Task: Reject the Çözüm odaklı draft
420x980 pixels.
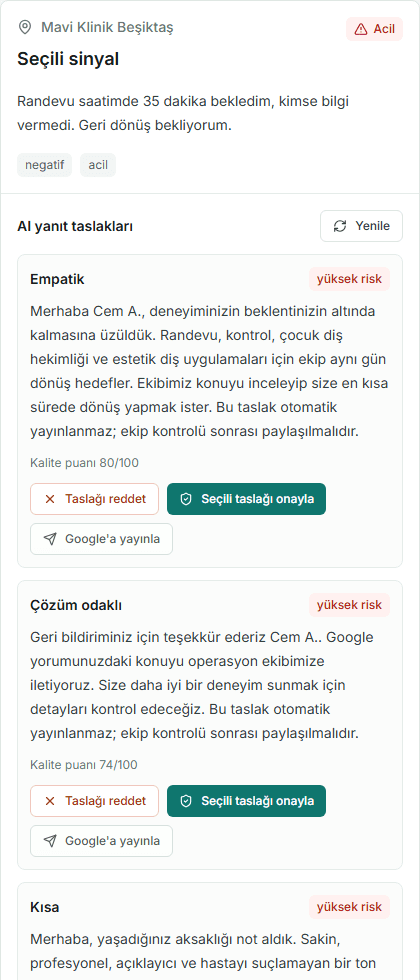Action: pyautogui.click(x=94, y=801)
